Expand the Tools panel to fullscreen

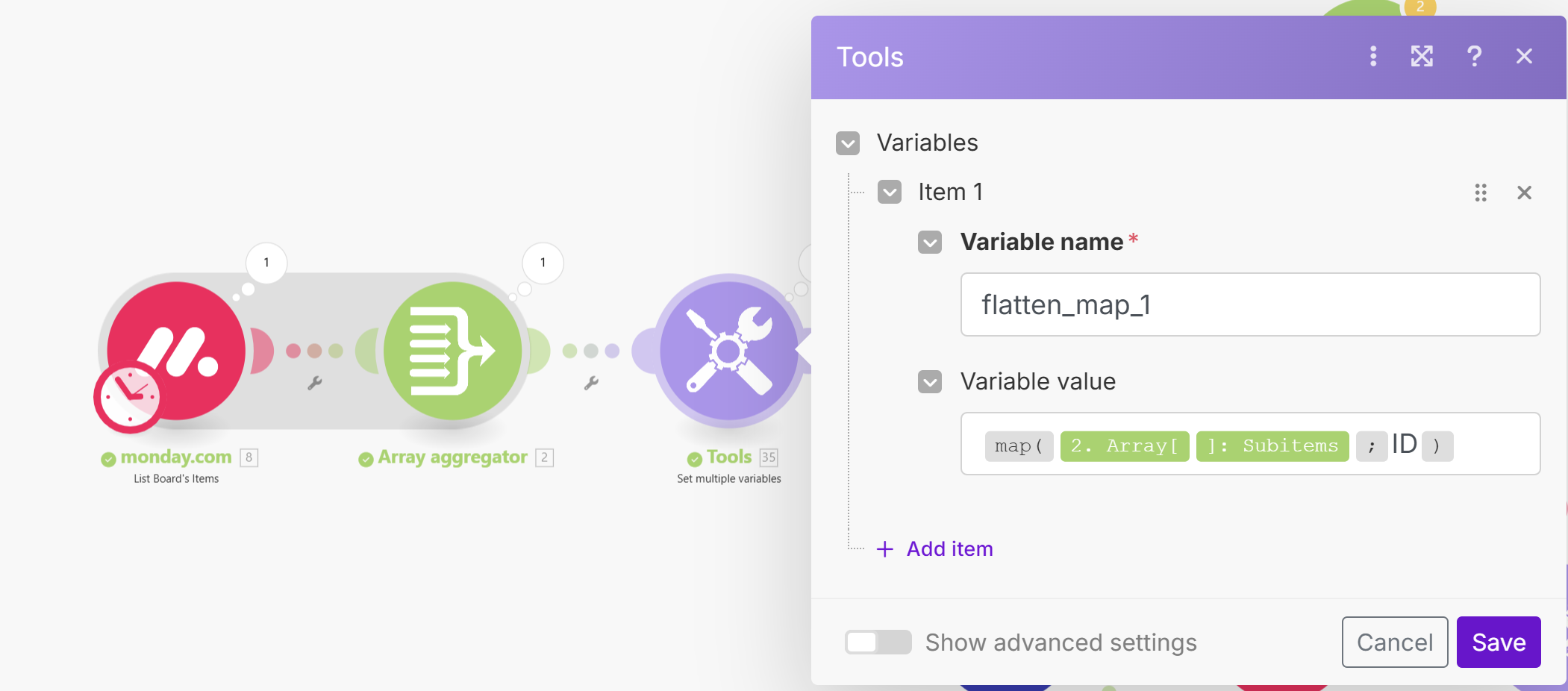pyautogui.click(x=1422, y=57)
